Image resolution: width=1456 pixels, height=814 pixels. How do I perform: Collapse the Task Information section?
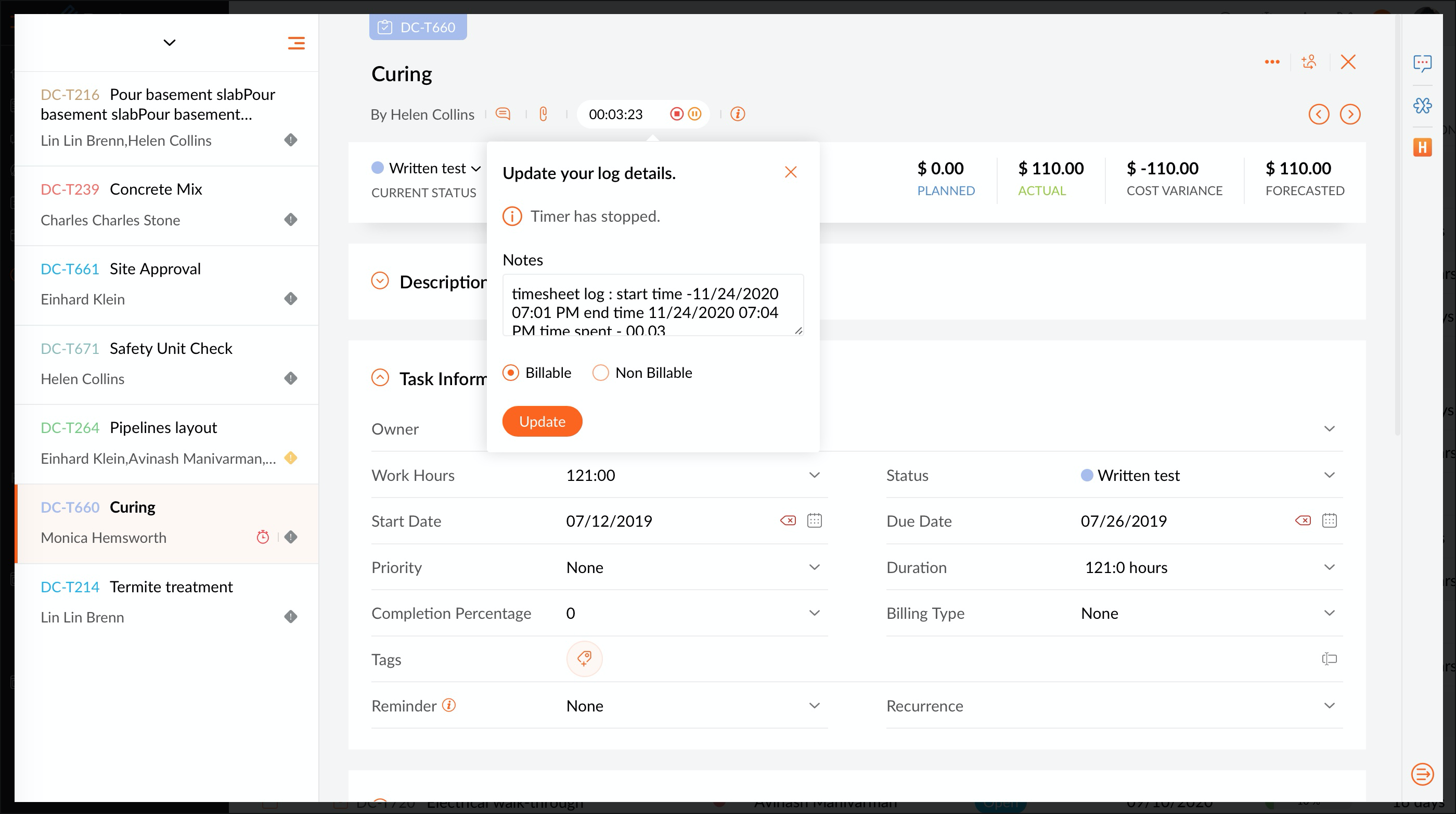click(x=380, y=378)
